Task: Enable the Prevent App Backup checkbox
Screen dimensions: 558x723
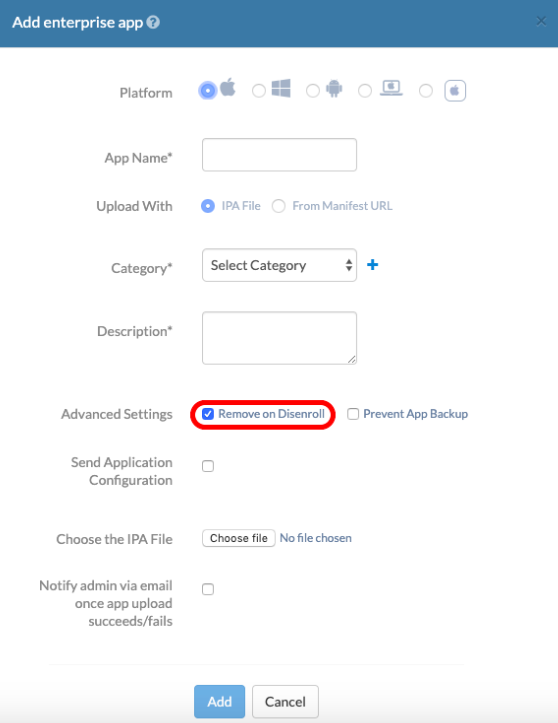Action: click(x=353, y=414)
